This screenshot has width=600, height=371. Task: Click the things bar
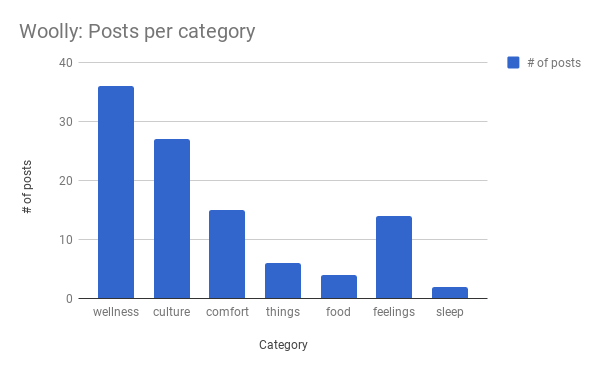click(283, 281)
